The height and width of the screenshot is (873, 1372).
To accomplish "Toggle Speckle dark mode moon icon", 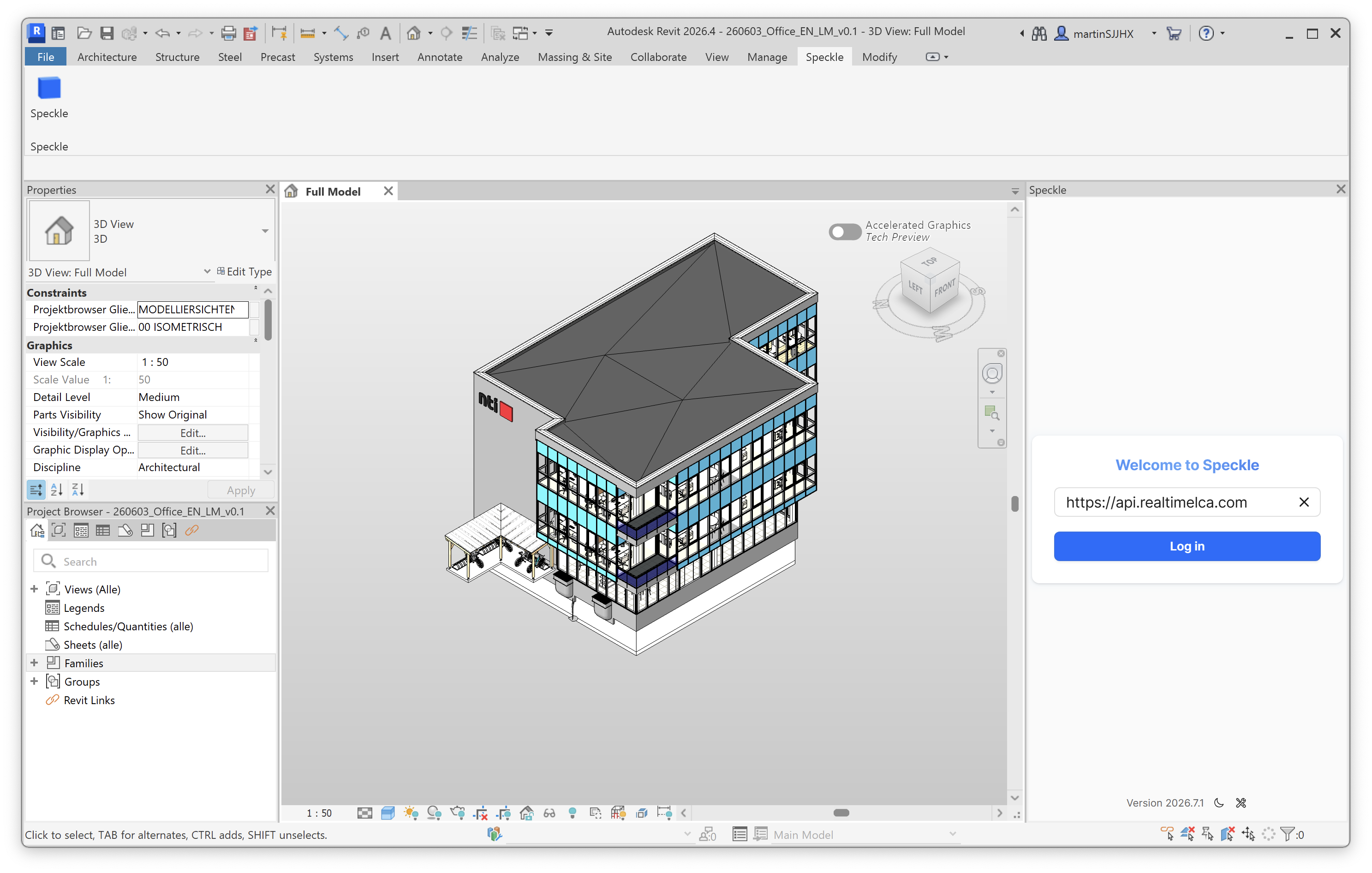I will (1219, 803).
